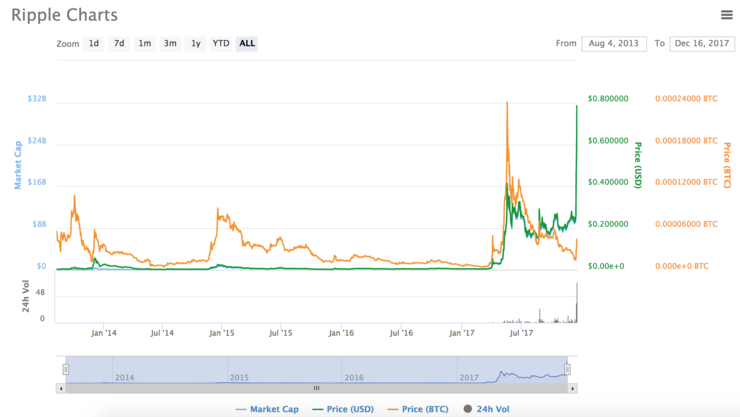Click the navigator left range handle
The image size is (740, 417).
pyautogui.click(x=66, y=369)
